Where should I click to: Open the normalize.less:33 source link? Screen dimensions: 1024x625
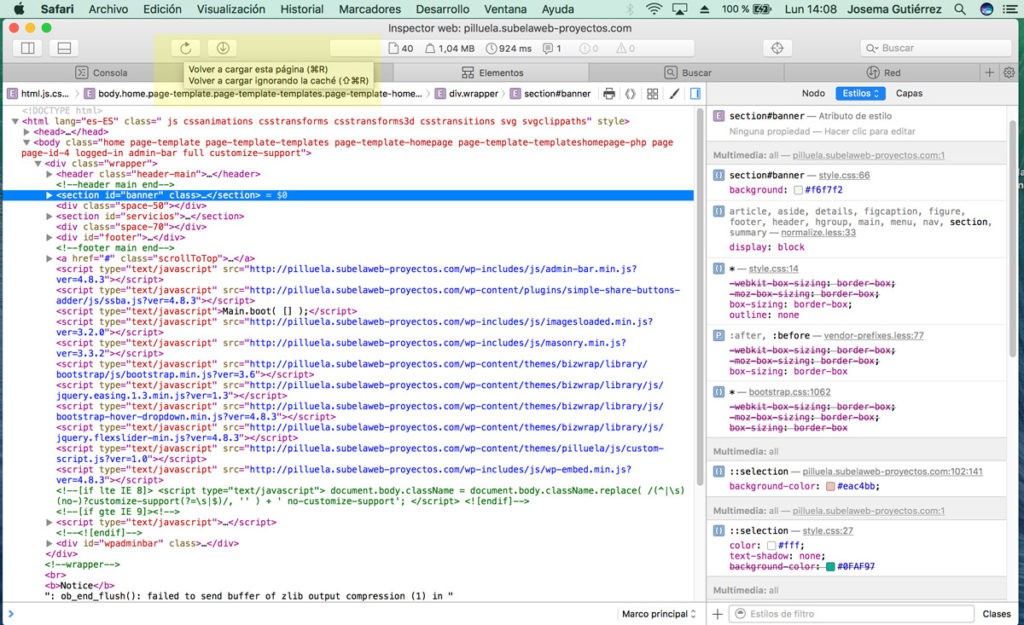(818, 232)
